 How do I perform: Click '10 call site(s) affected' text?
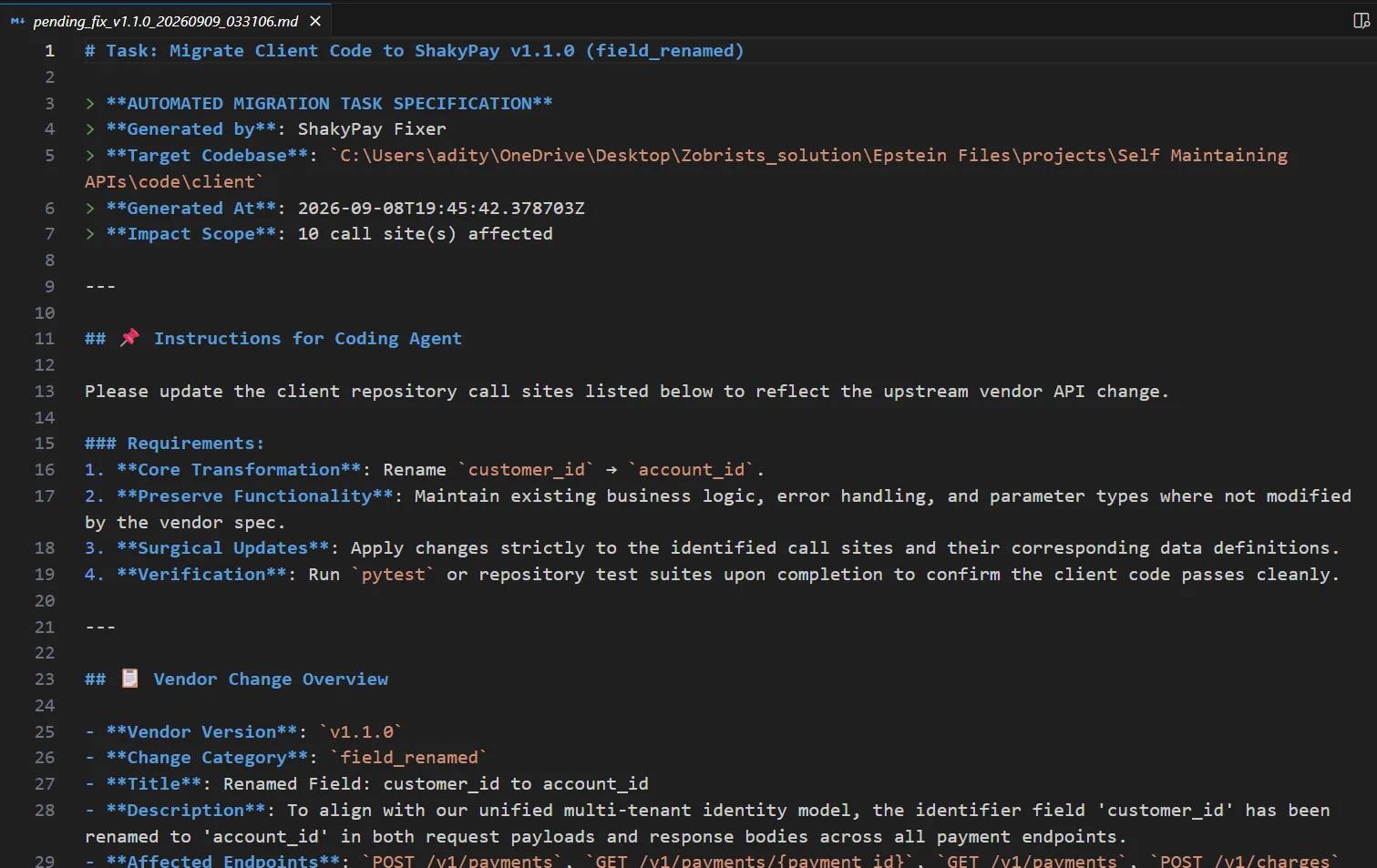click(426, 234)
